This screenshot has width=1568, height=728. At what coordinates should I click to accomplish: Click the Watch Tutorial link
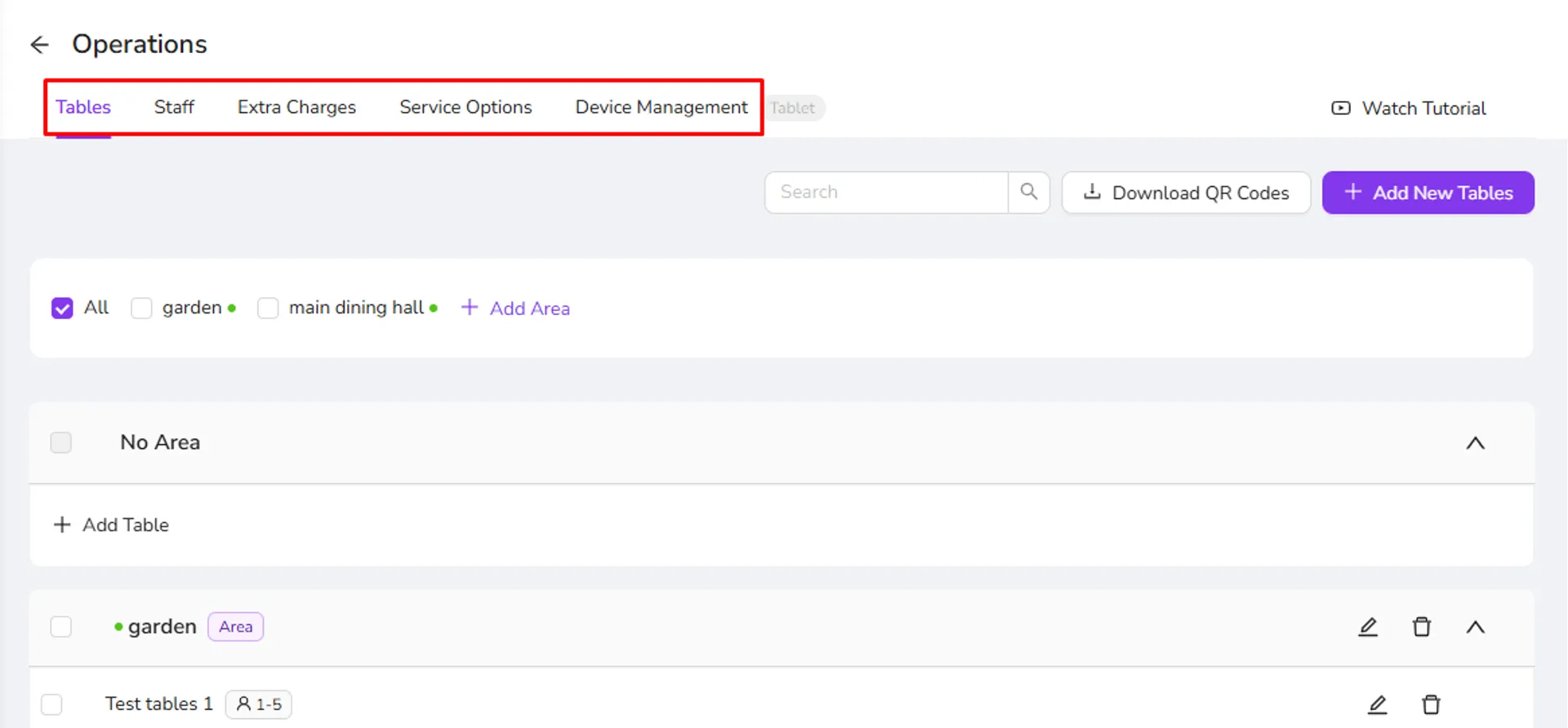point(1408,108)
